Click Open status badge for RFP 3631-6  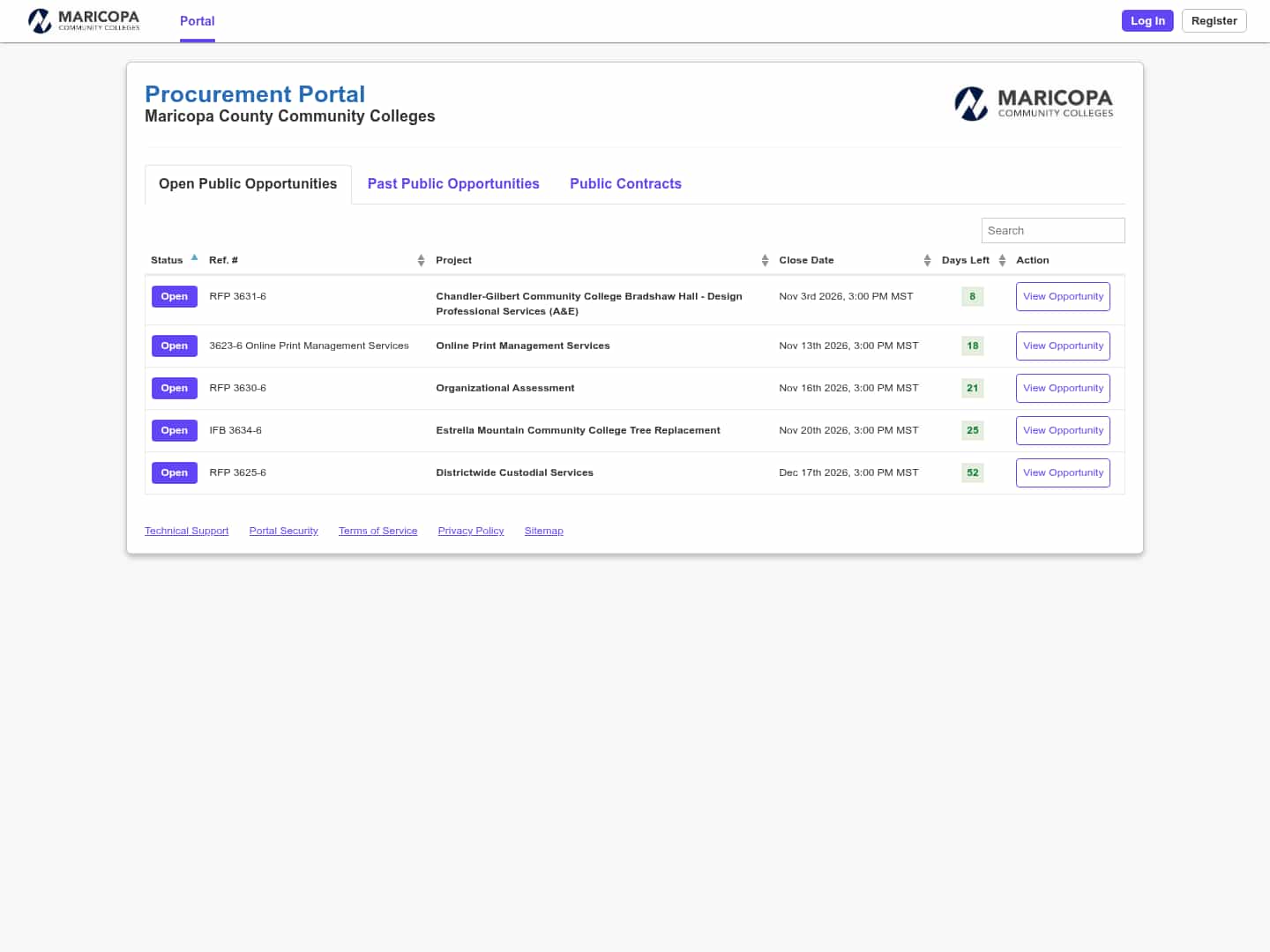pyautogui.click(x=175, y=297)
